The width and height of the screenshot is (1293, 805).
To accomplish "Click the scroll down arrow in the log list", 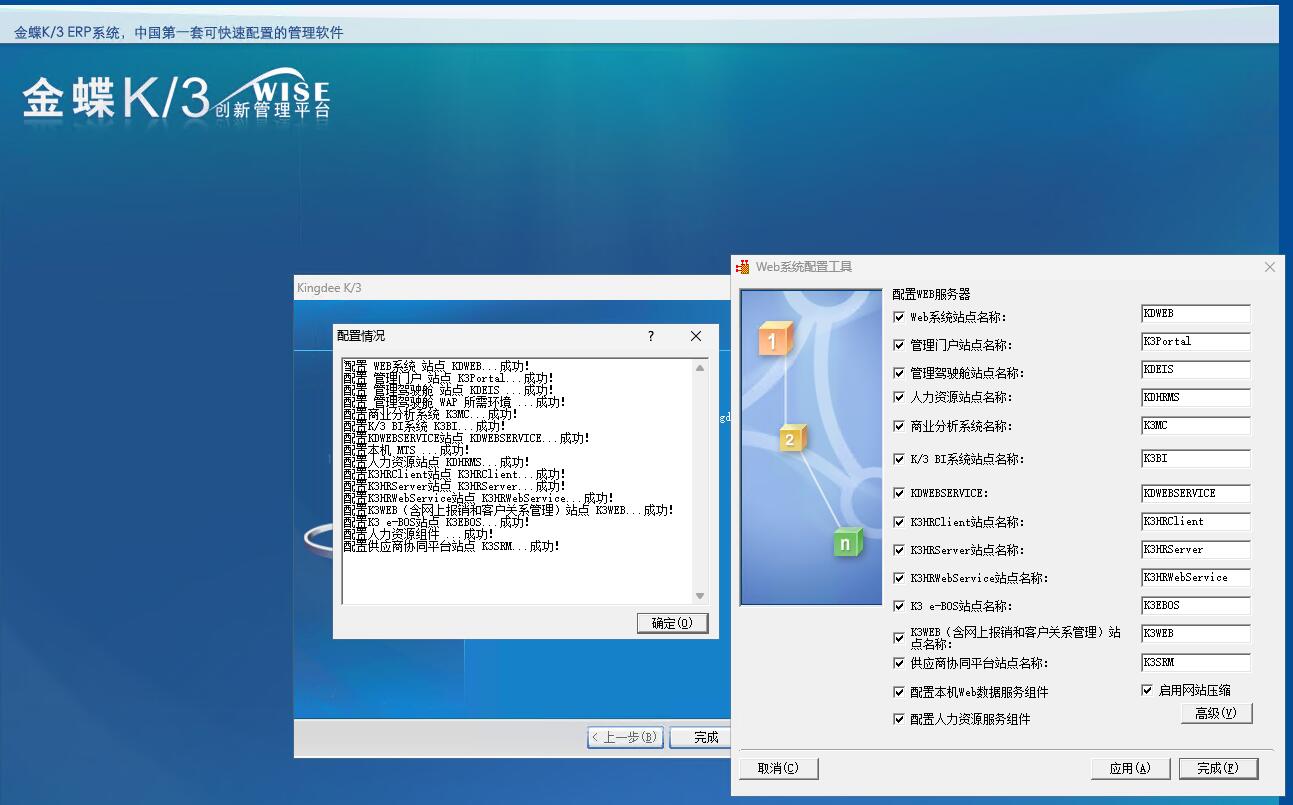I will pyautogui.click(x=700, y=596).
